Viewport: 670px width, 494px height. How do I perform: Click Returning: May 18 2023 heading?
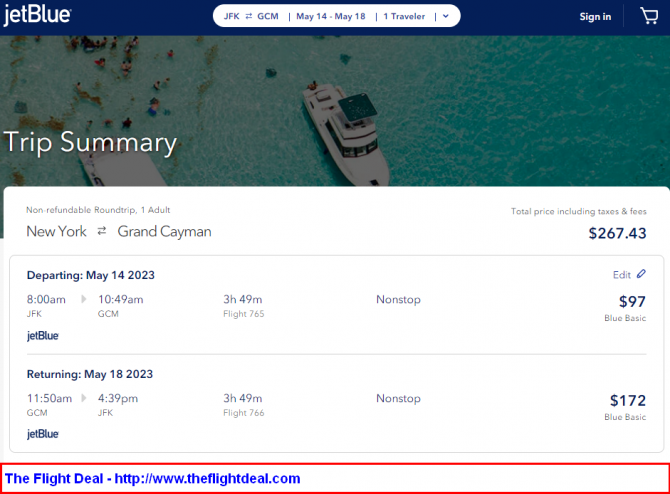(90, 374)
